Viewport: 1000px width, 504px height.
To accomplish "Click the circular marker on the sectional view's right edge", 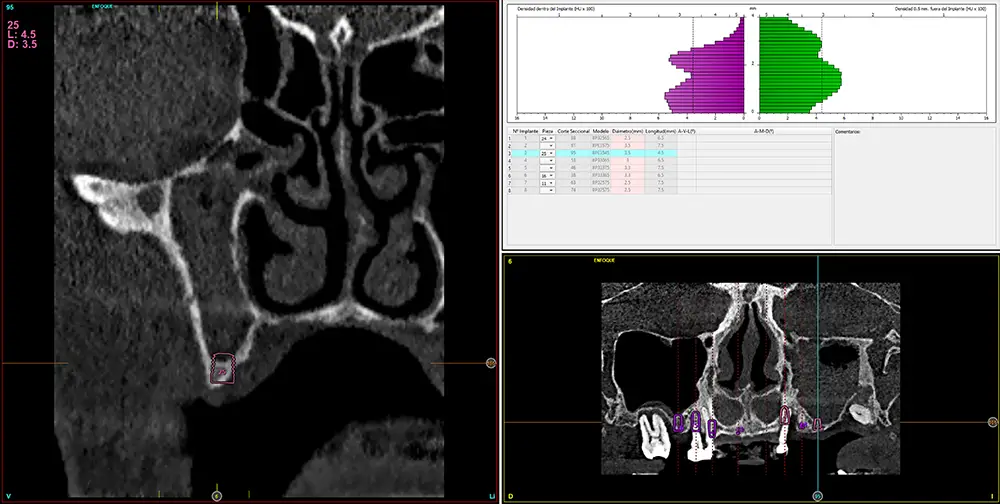I will click(491, 363).
